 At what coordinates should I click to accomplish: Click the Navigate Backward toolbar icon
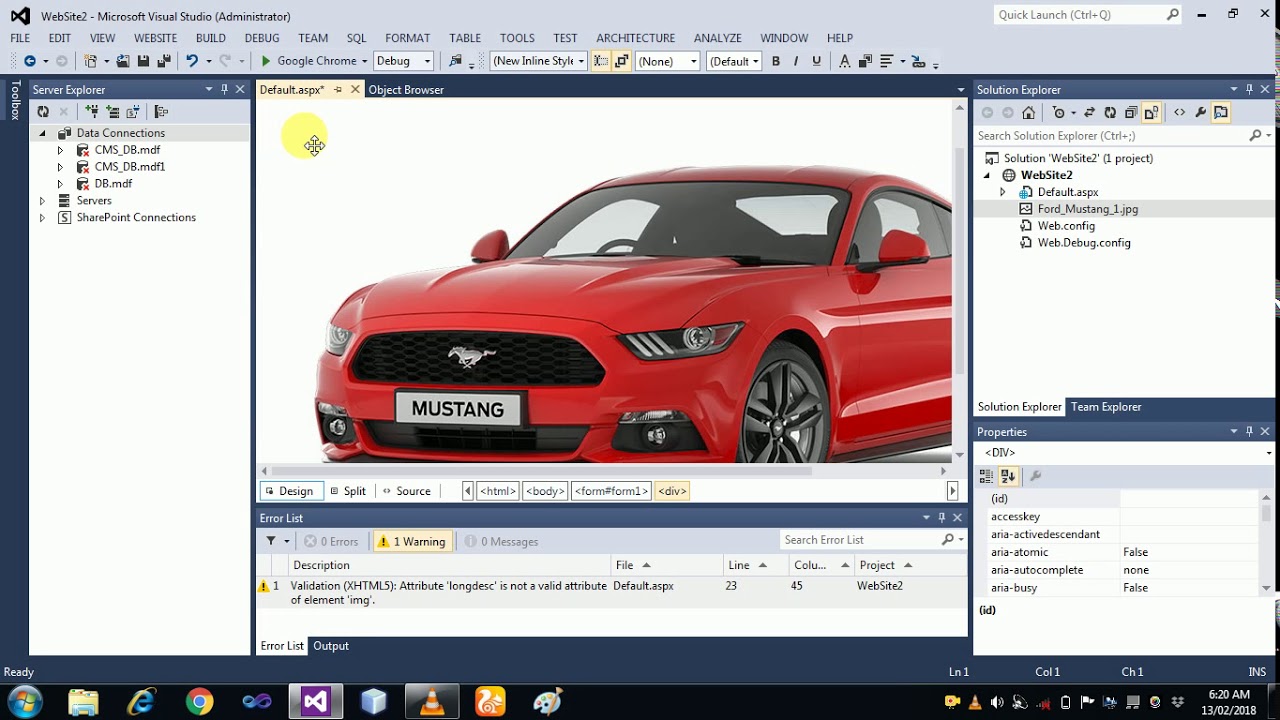pyautogui.click(x=30, y=61)
